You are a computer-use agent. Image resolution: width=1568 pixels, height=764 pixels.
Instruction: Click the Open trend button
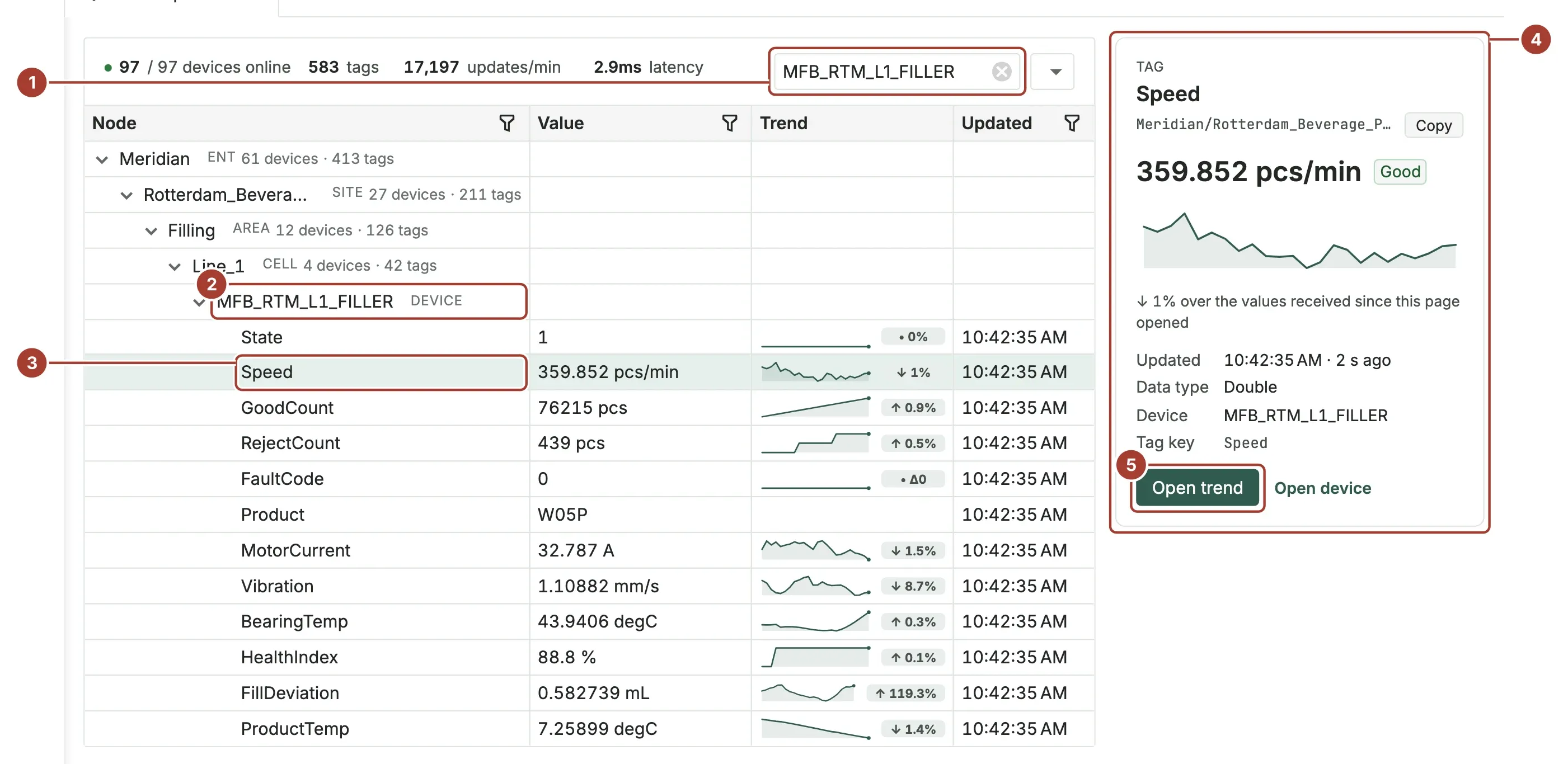pos(1196,488)
